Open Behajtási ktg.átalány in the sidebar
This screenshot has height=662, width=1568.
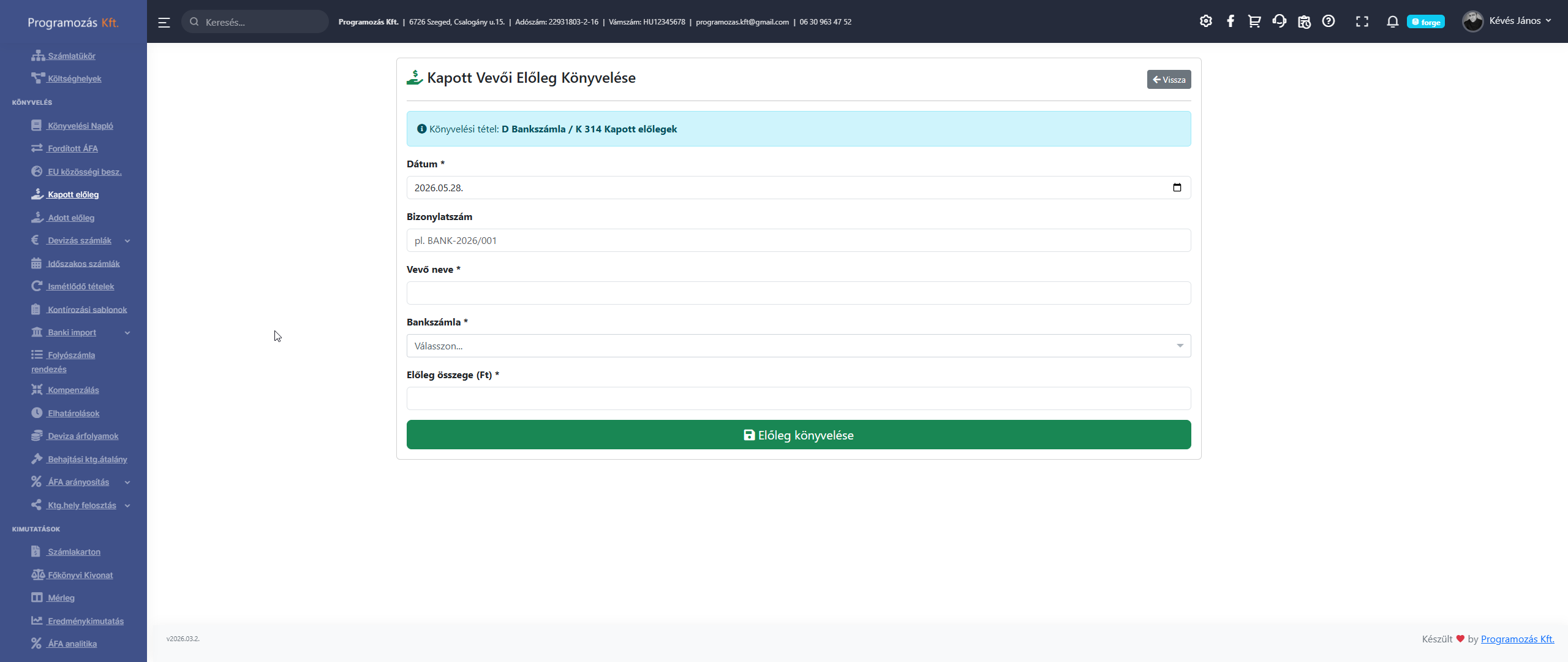click(80, 459)
